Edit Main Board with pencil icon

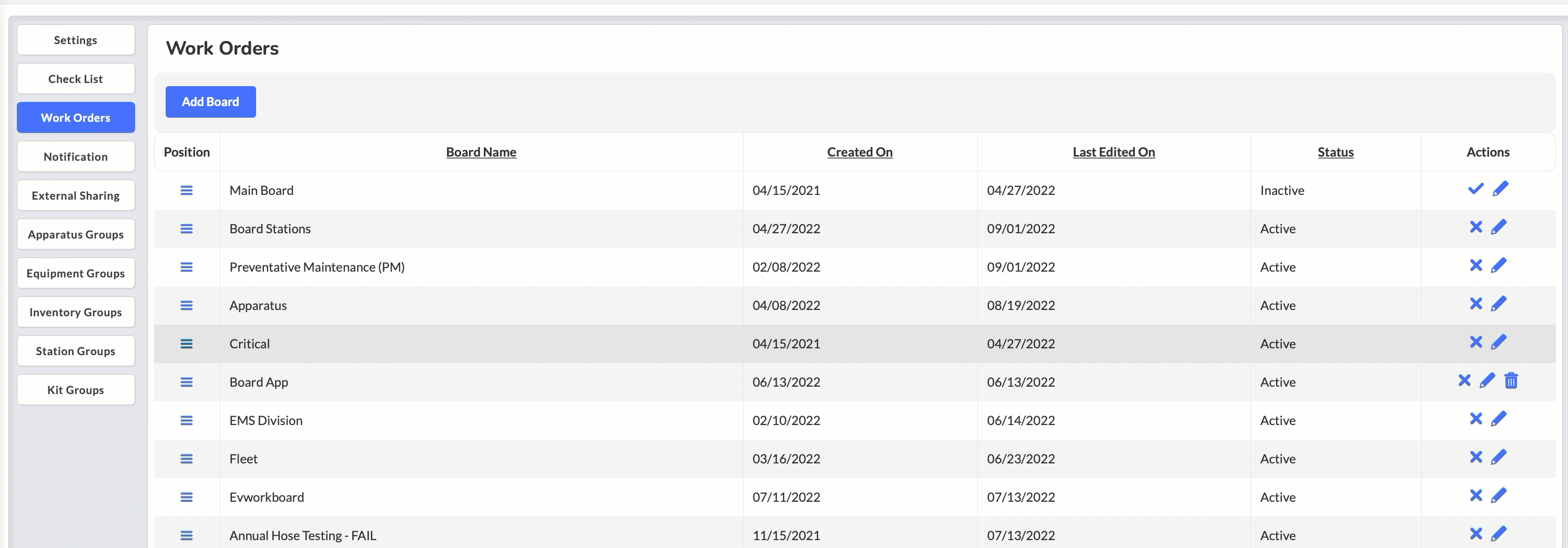click(1501, 189)
